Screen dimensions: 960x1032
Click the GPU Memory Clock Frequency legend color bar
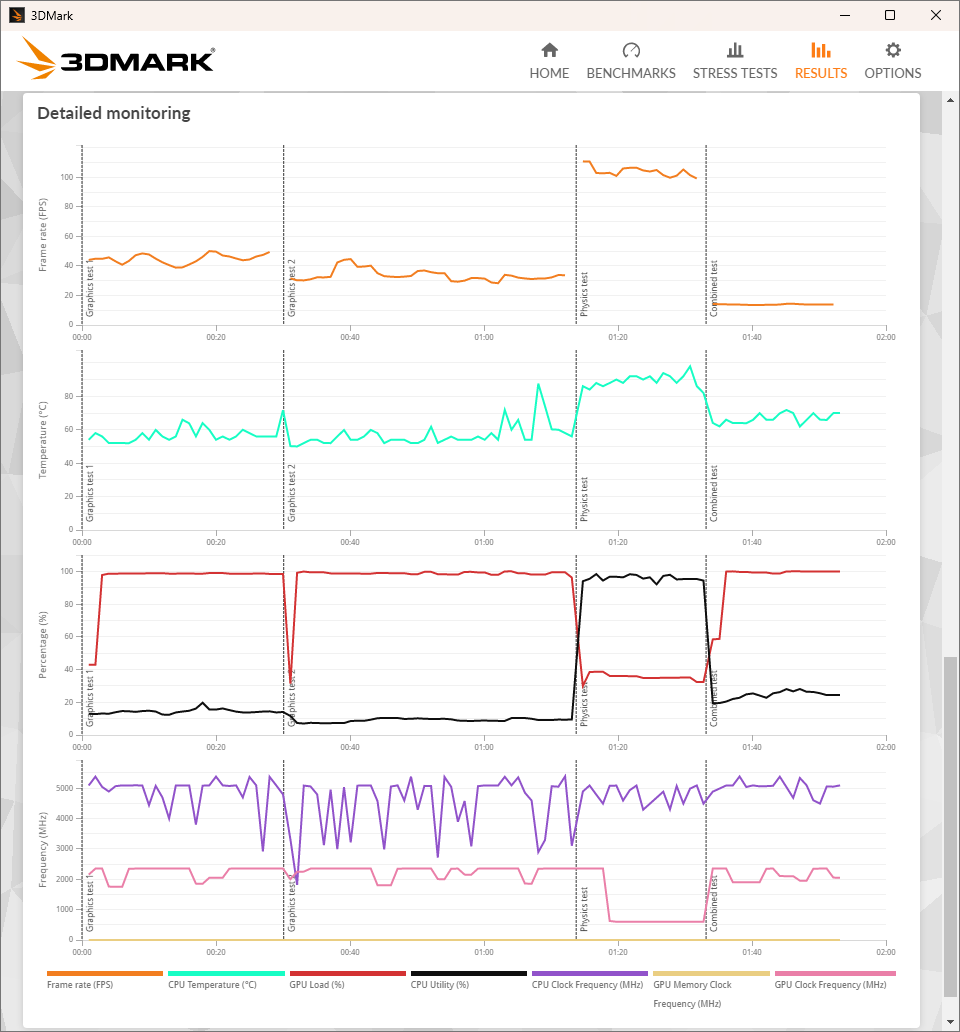point(711,973)
